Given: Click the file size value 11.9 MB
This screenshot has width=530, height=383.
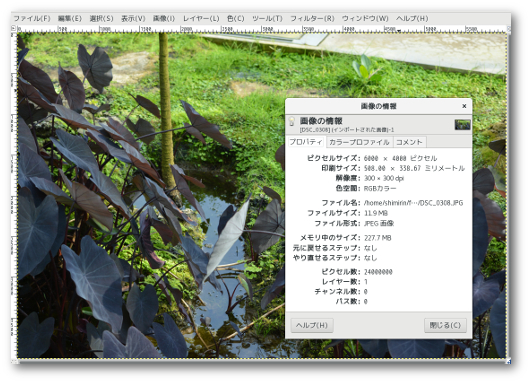Looking at the screenshot, I should (x=376, y=213).
